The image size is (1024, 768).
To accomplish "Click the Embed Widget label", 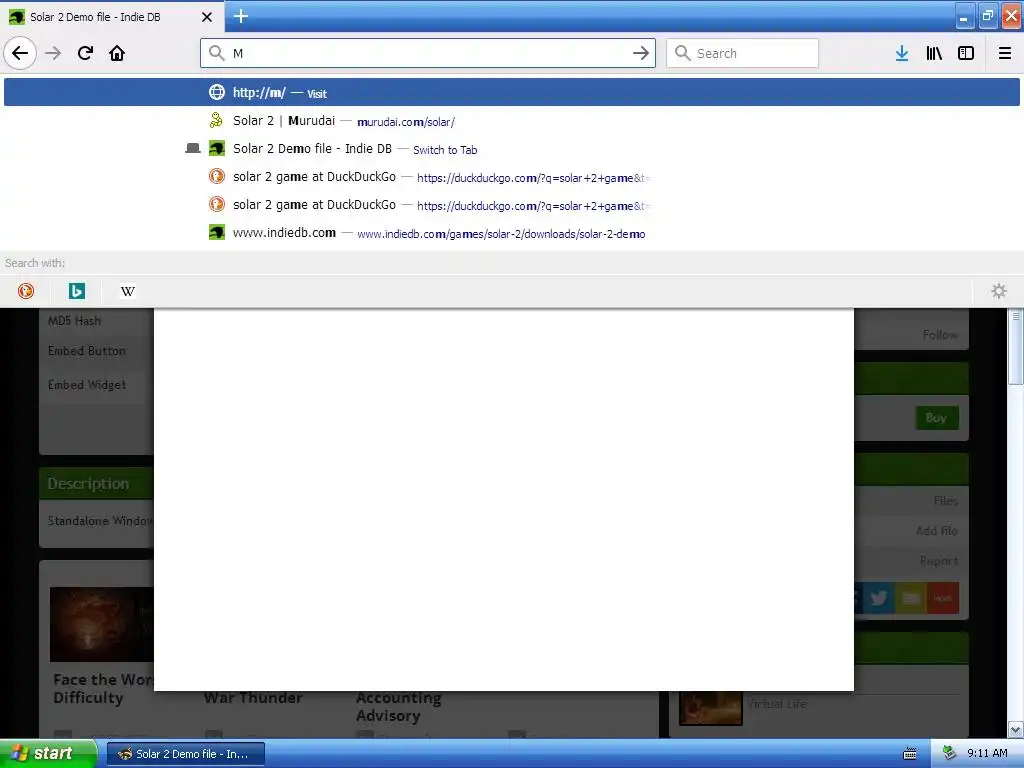I will click(87, 385).
